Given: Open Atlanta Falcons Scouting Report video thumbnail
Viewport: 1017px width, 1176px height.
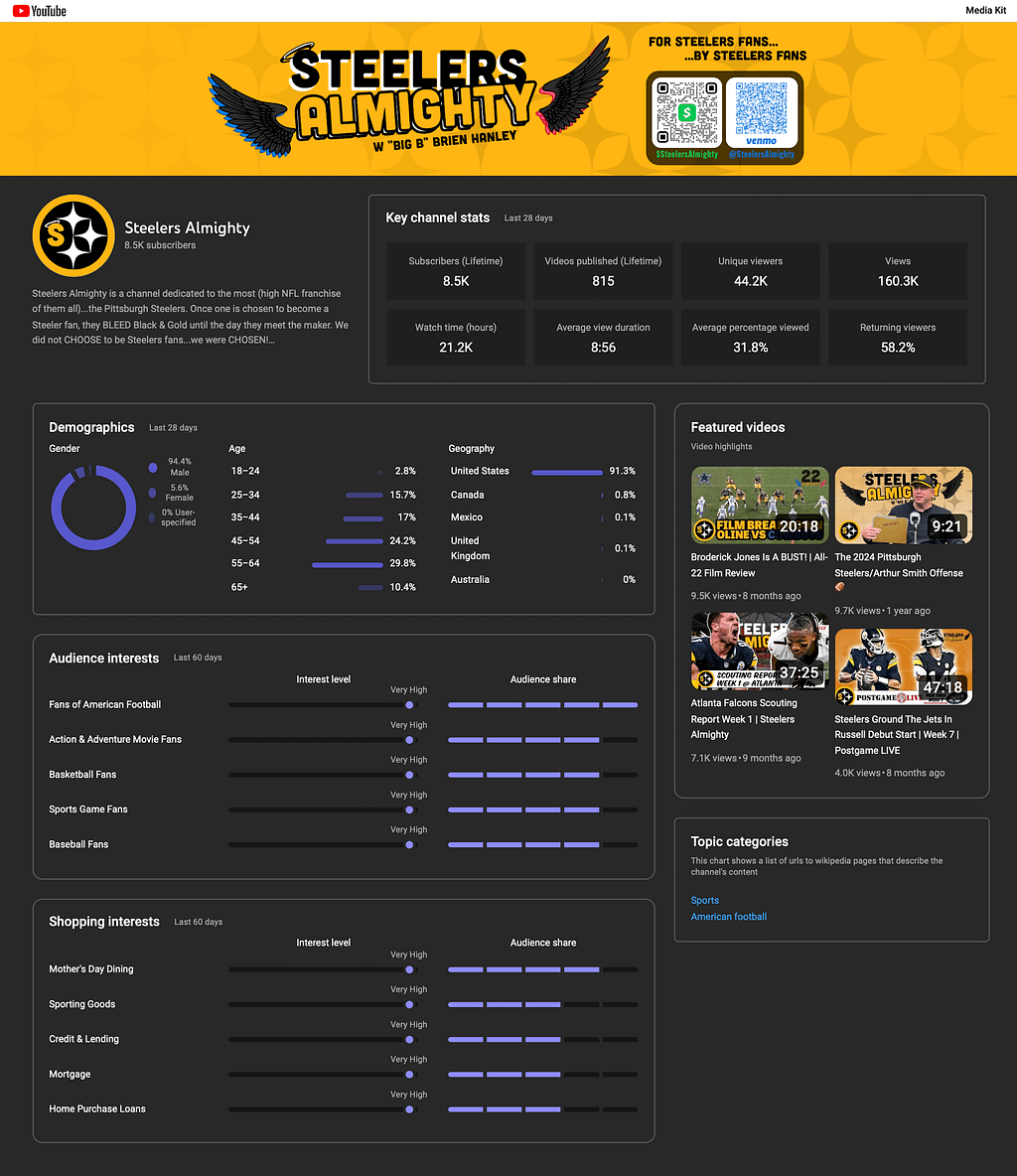Looking at the screenshot, I should click(x=760, y=651).
